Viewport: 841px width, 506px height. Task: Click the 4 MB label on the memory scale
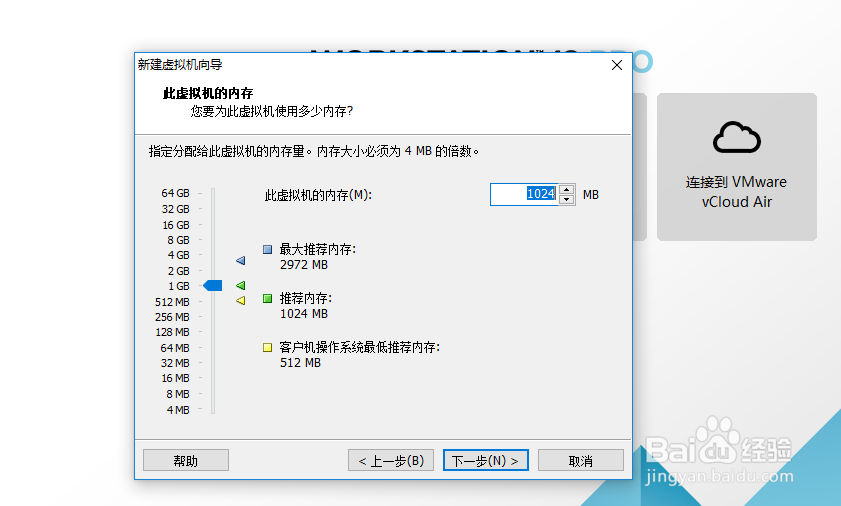click(x=178, y=410)
